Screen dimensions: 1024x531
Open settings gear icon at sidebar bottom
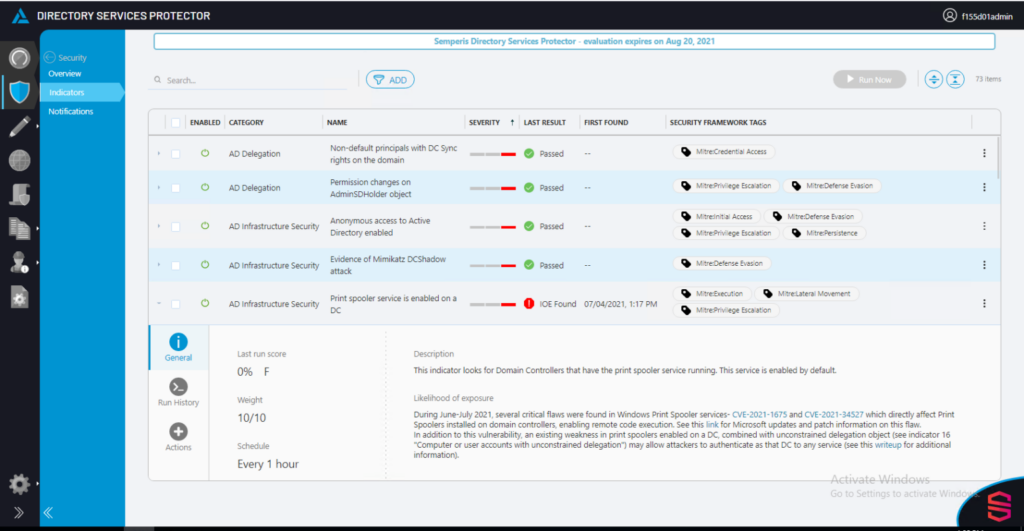tap(20, 484)
